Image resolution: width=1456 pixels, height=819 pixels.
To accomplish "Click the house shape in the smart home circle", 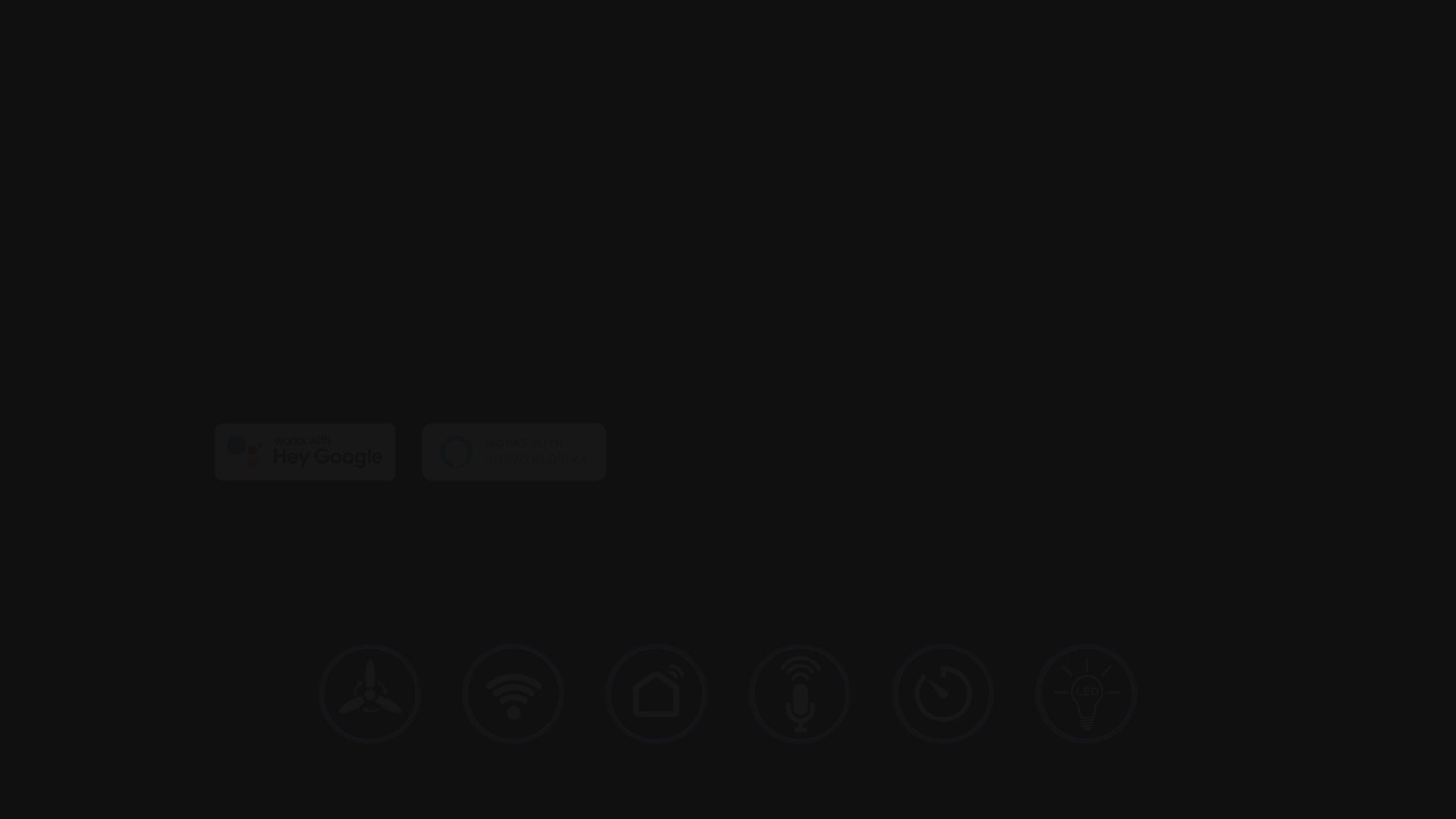I will [656, 695].
